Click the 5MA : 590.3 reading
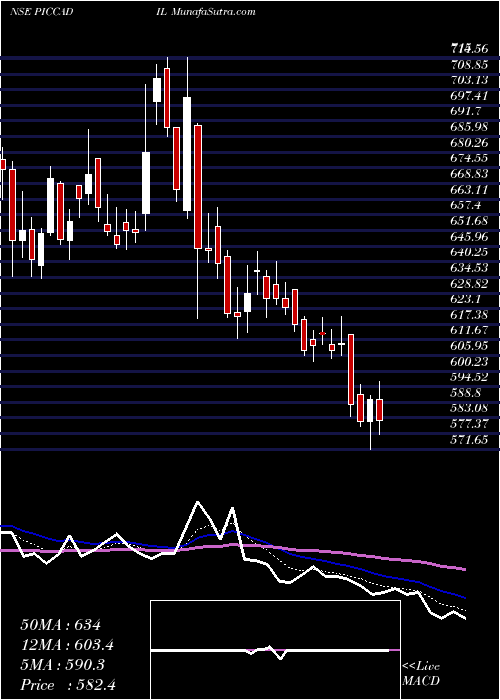The width and height of the screenshot is (500, 700). 62,665
